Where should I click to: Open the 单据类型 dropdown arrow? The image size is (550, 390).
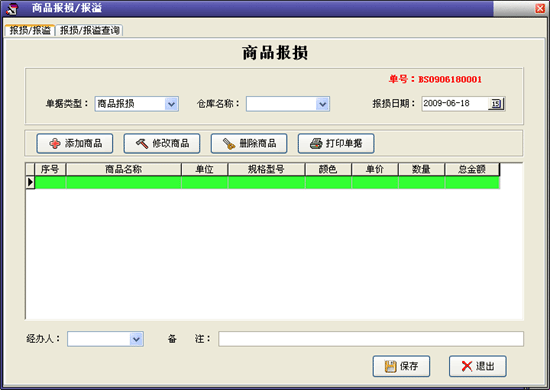point(171,104)
